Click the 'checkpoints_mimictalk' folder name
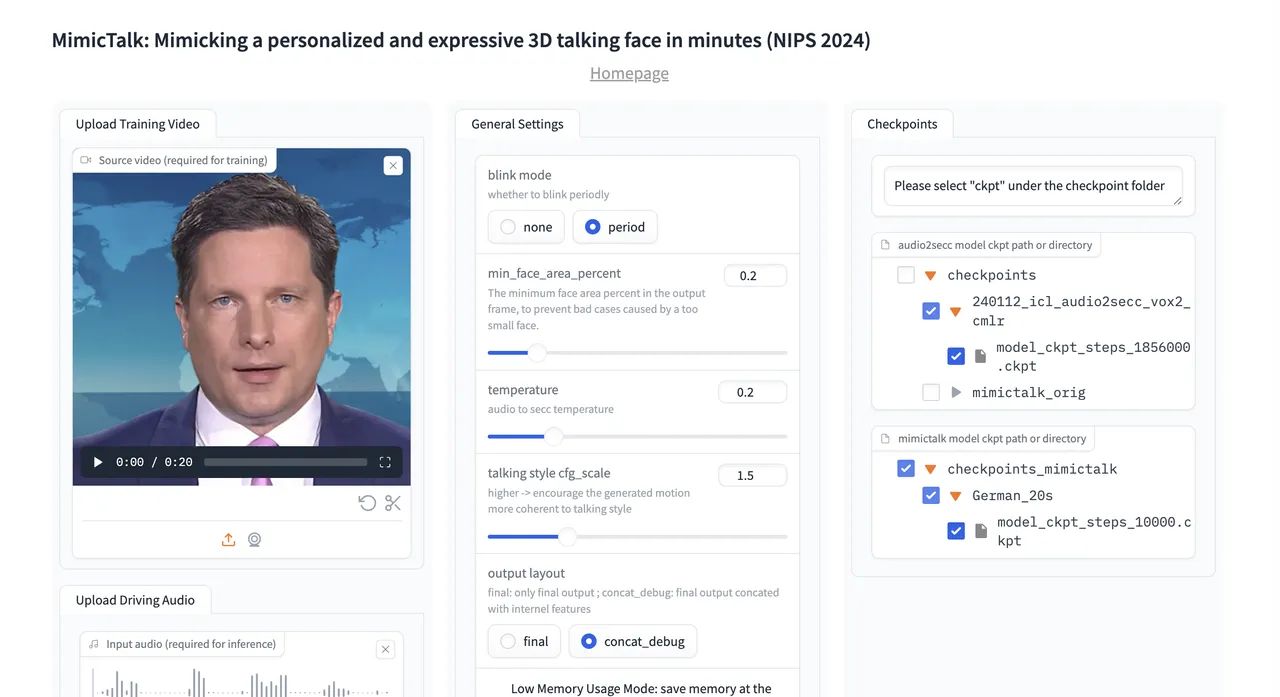Image resolution: width=1280 pixels, height=697 pixels. click(x=1032, y=468)
